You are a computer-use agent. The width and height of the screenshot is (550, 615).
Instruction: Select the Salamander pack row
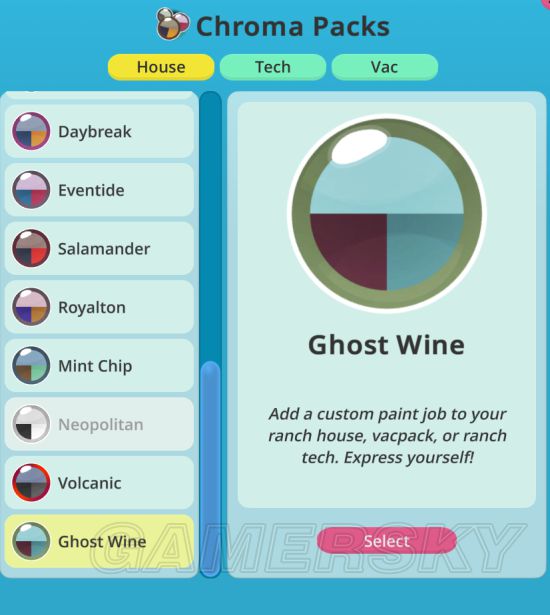pyautogui.click(x=99, y=248)
